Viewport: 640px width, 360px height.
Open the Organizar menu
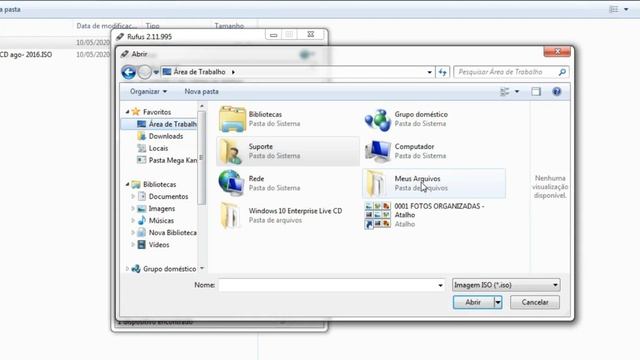pos(148,91)
